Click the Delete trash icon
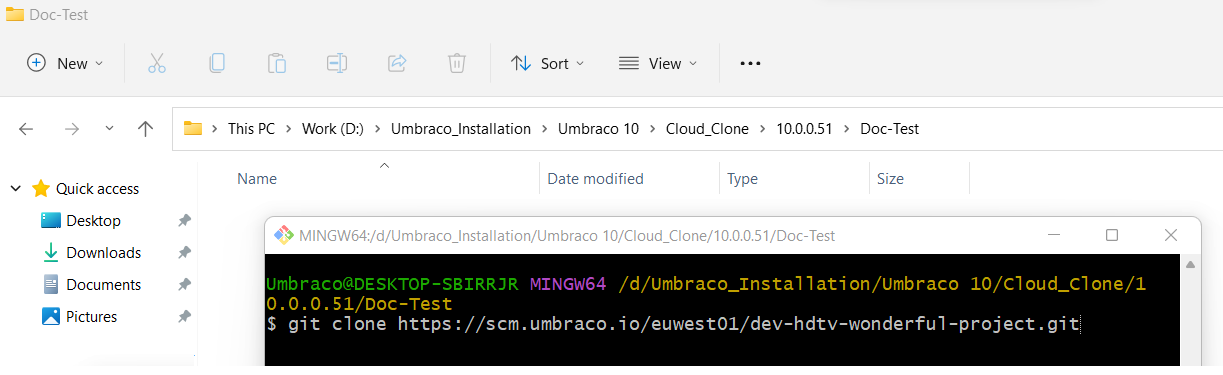The width and height of the screenshot is (1223, 375). coord(457,63)
